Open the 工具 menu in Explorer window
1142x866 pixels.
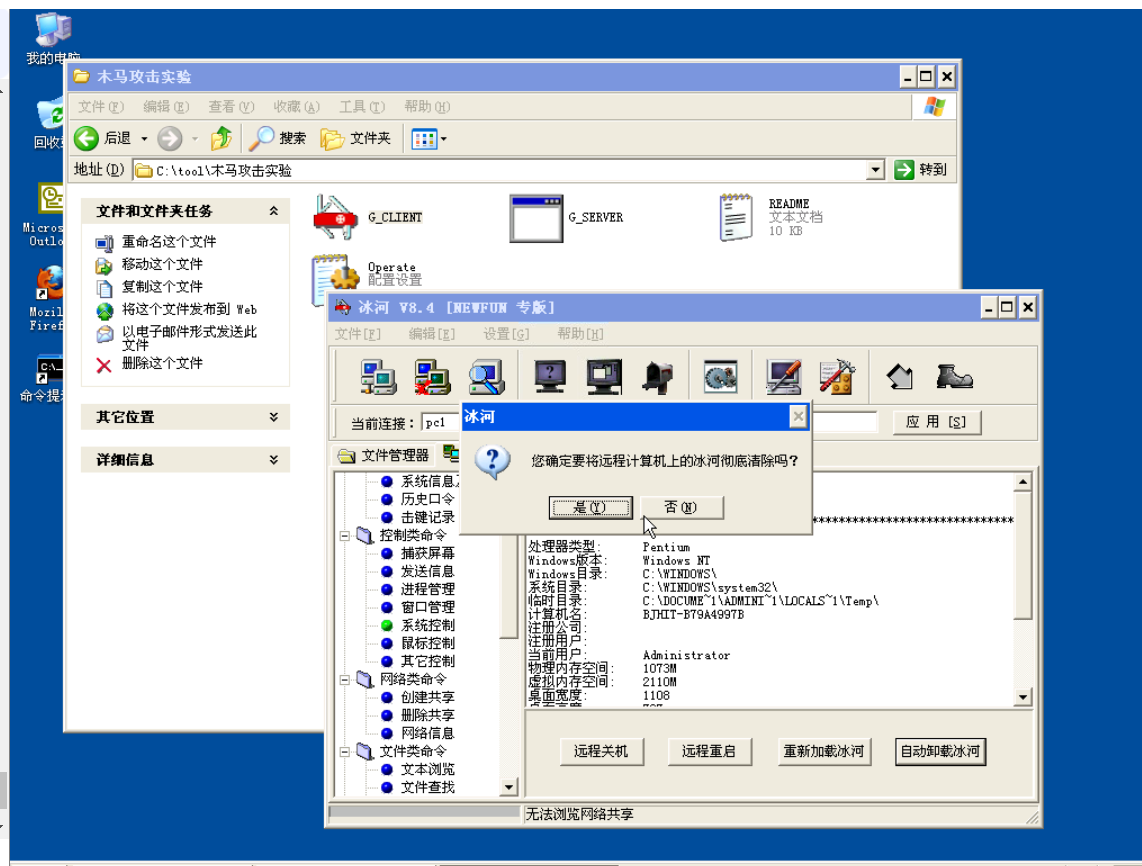point(362,106)
